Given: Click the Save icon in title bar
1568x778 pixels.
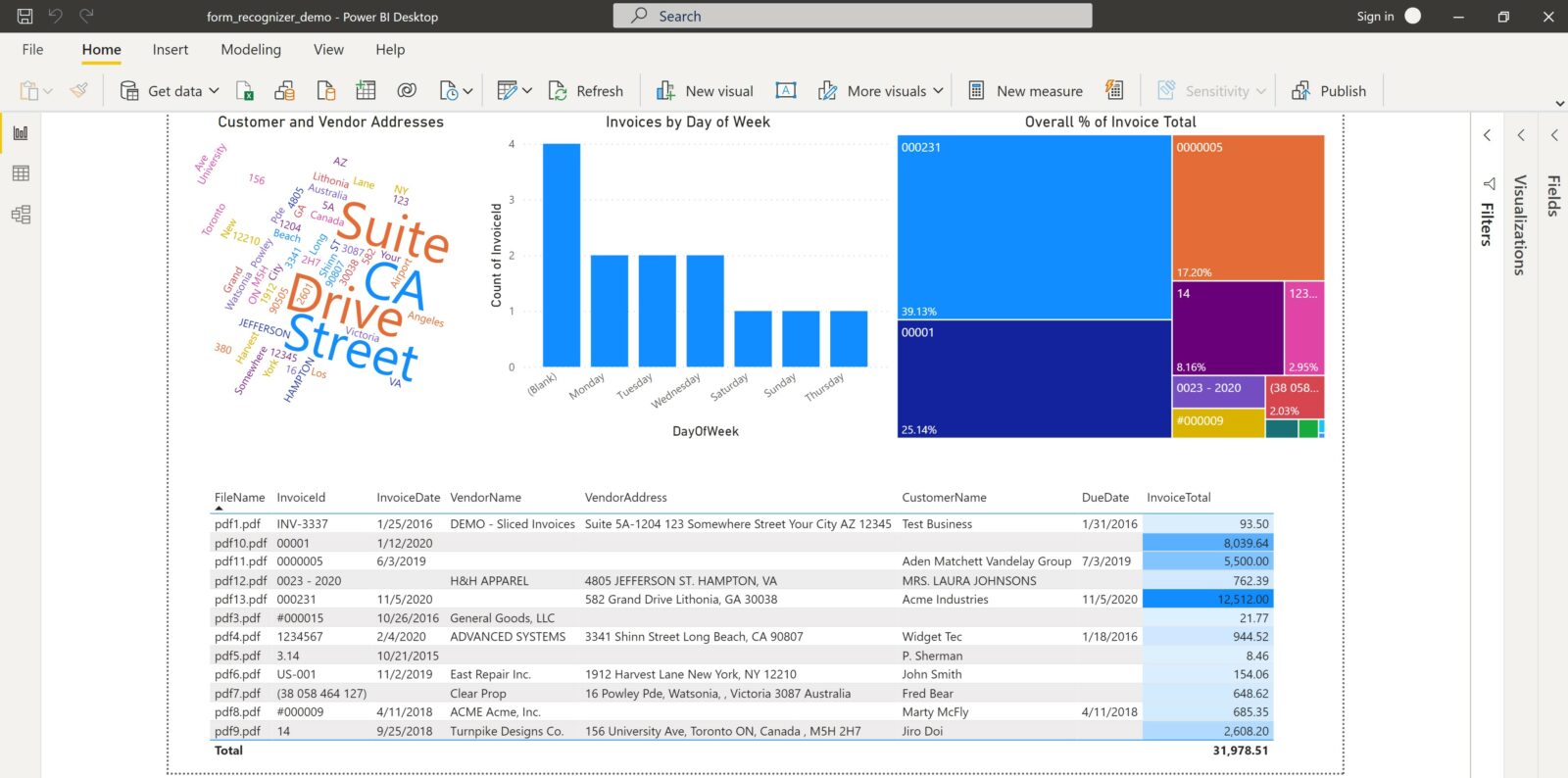Looking at the screenshot, I should pyautogui.click(x=24, y=16).
